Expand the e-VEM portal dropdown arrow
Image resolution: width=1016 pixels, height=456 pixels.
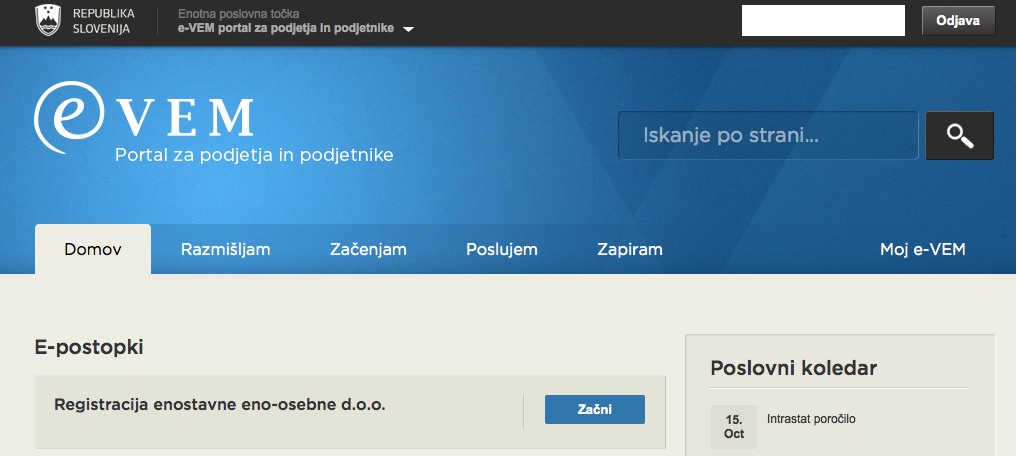coord(408,29)
